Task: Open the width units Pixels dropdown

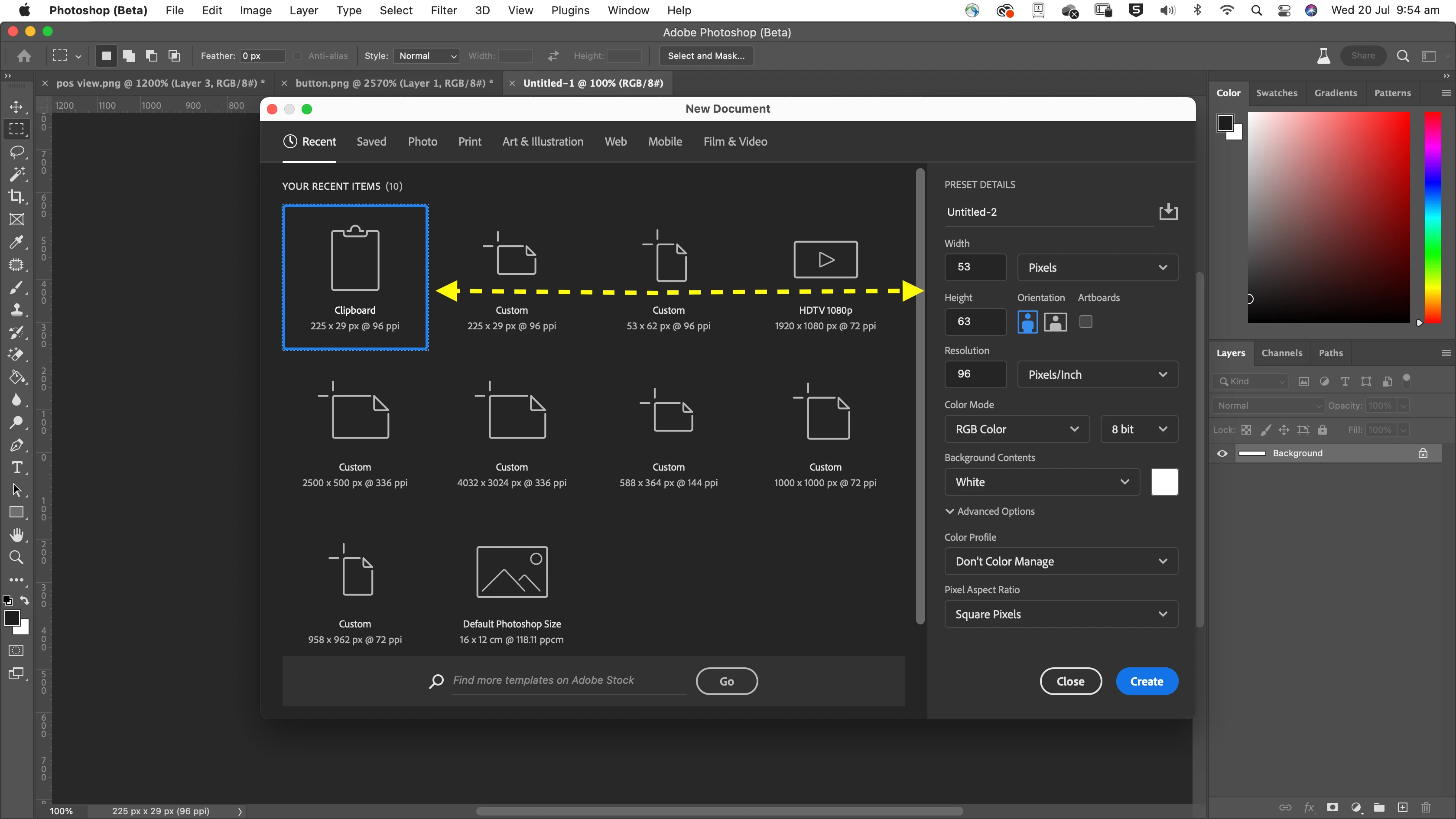Action: click(1097, 267)
